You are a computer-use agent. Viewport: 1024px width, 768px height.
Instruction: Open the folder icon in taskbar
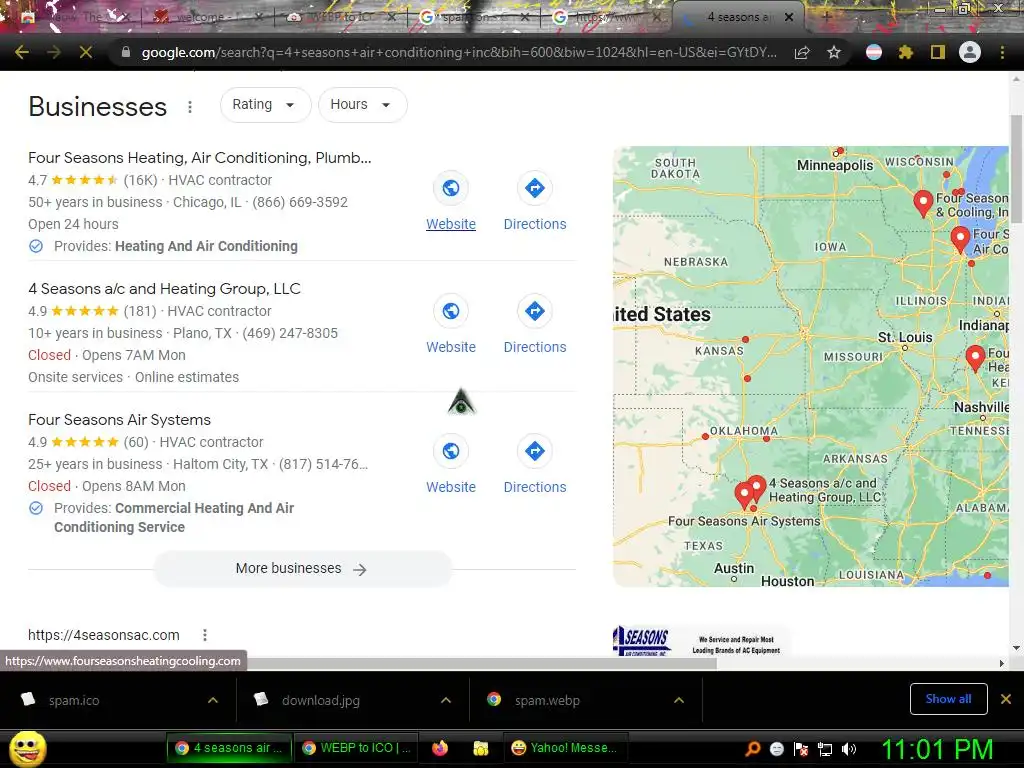point(481,748)
